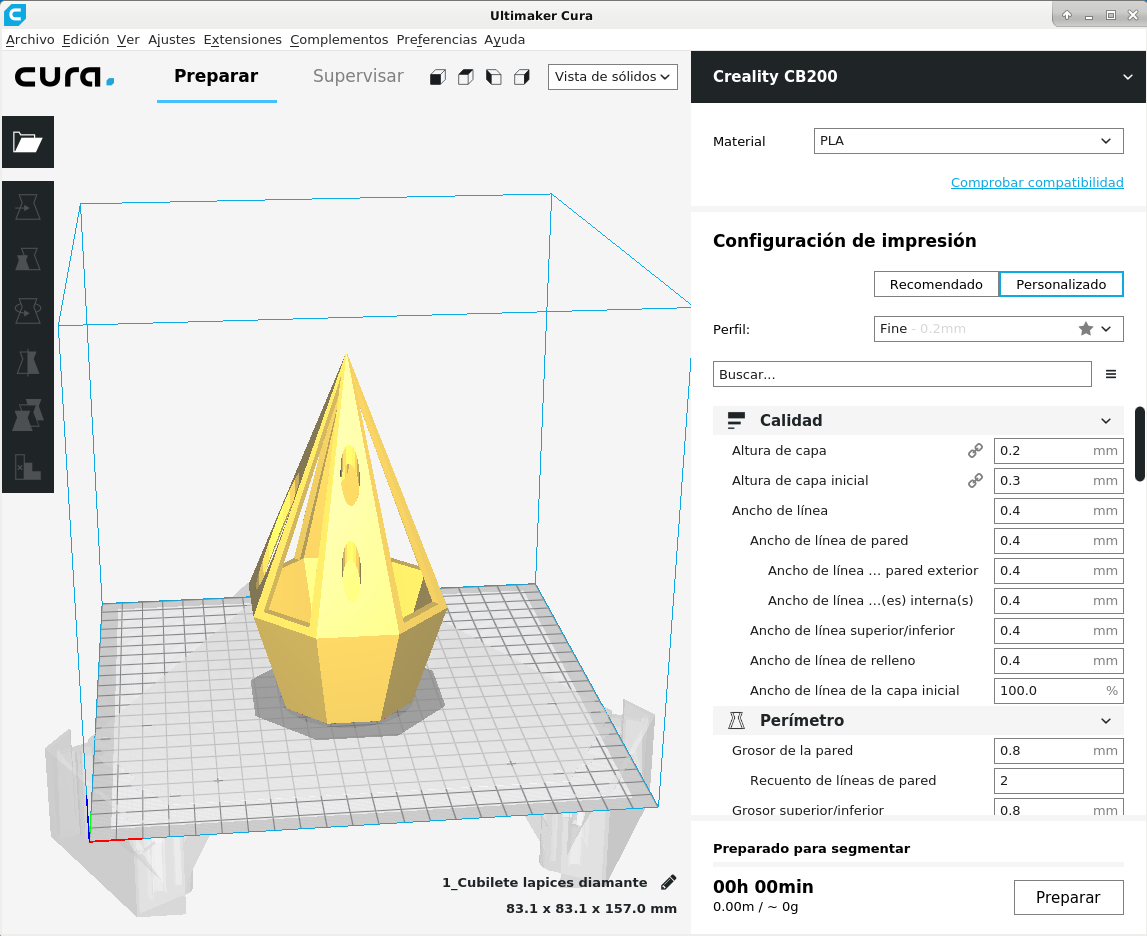Screen dimensions: 1147x936
Task: Select the Rotate tool in left toolbar
Action: point(28,311)
